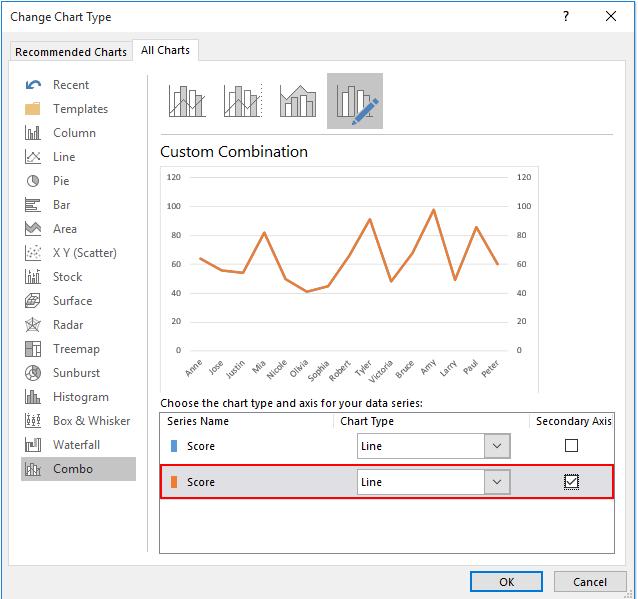Select the Waterfall category label
The image size is (638, 599).
click(x=76, y=445)
